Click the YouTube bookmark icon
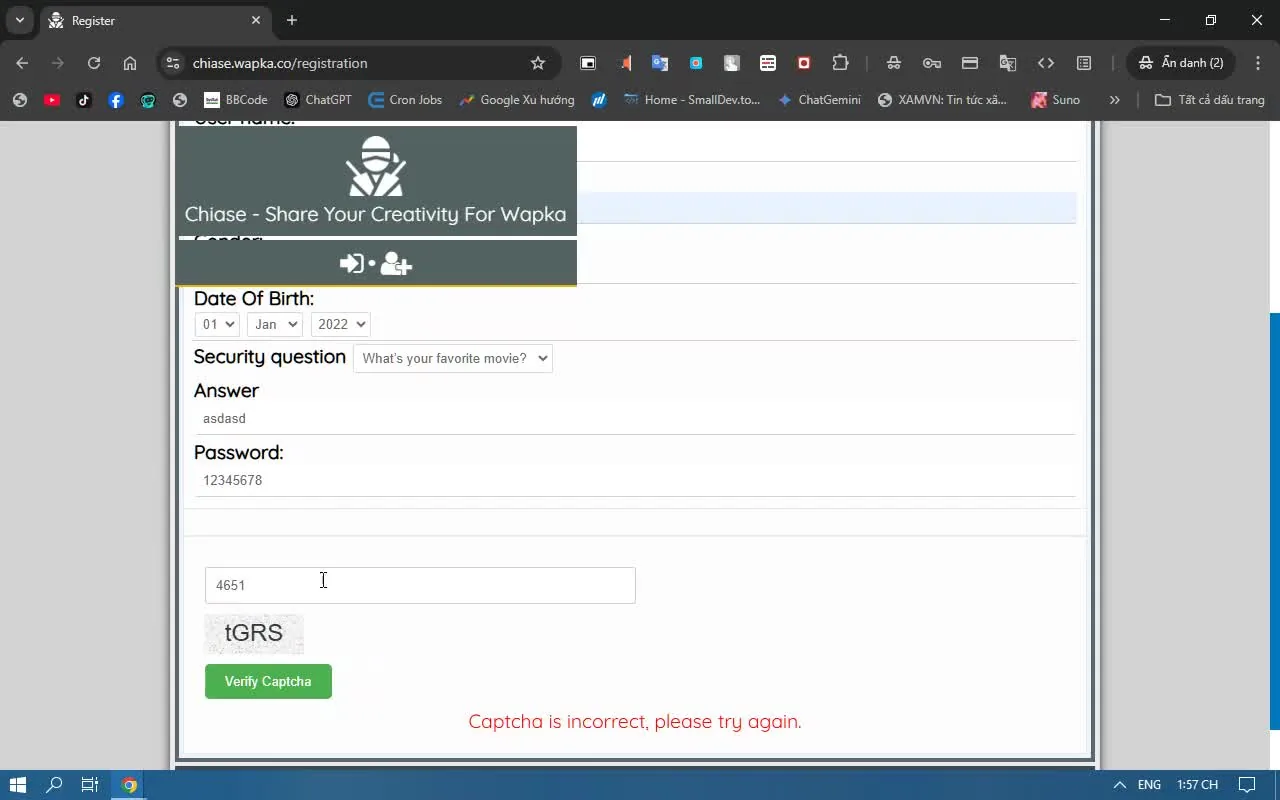This screenshot has width=1280, height=800. [52, 100]
